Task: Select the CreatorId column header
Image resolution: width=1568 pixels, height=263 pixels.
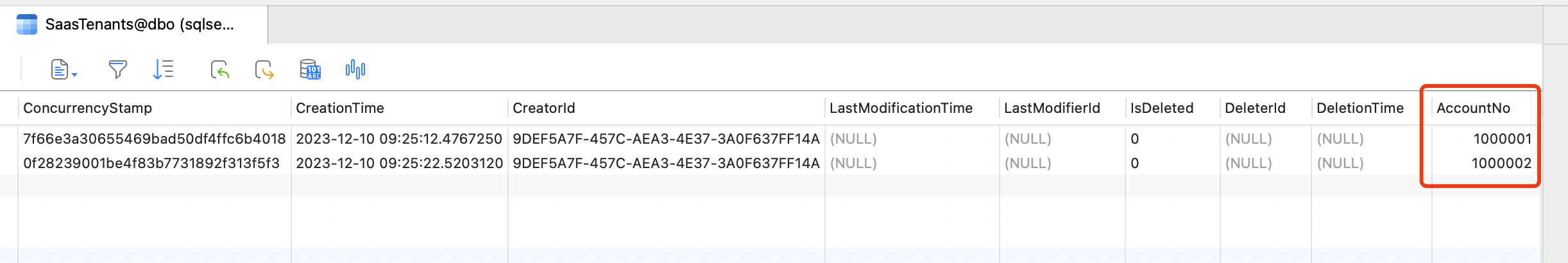Action: point(543,108)
